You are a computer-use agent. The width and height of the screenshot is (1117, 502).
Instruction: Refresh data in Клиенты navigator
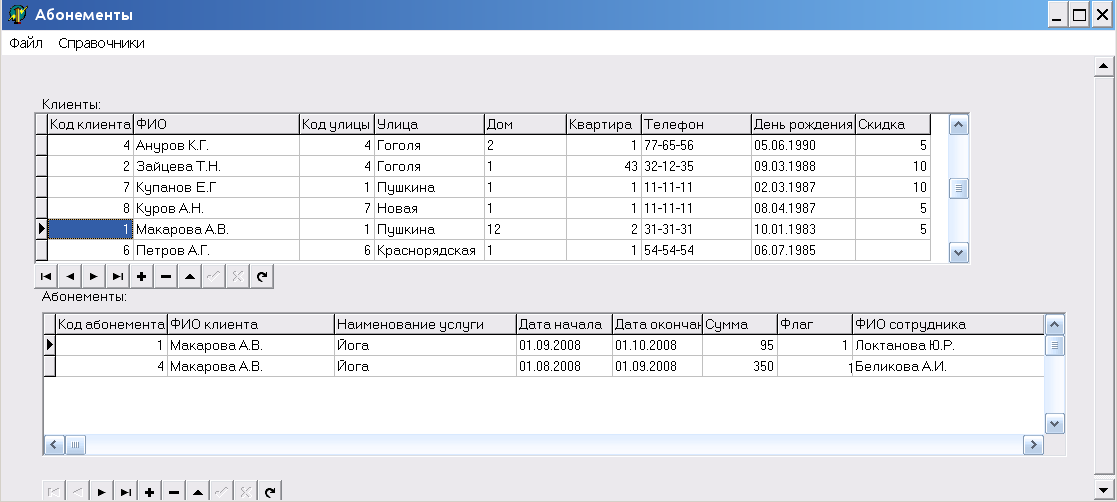pyautogui.click(x=261, y=277)
